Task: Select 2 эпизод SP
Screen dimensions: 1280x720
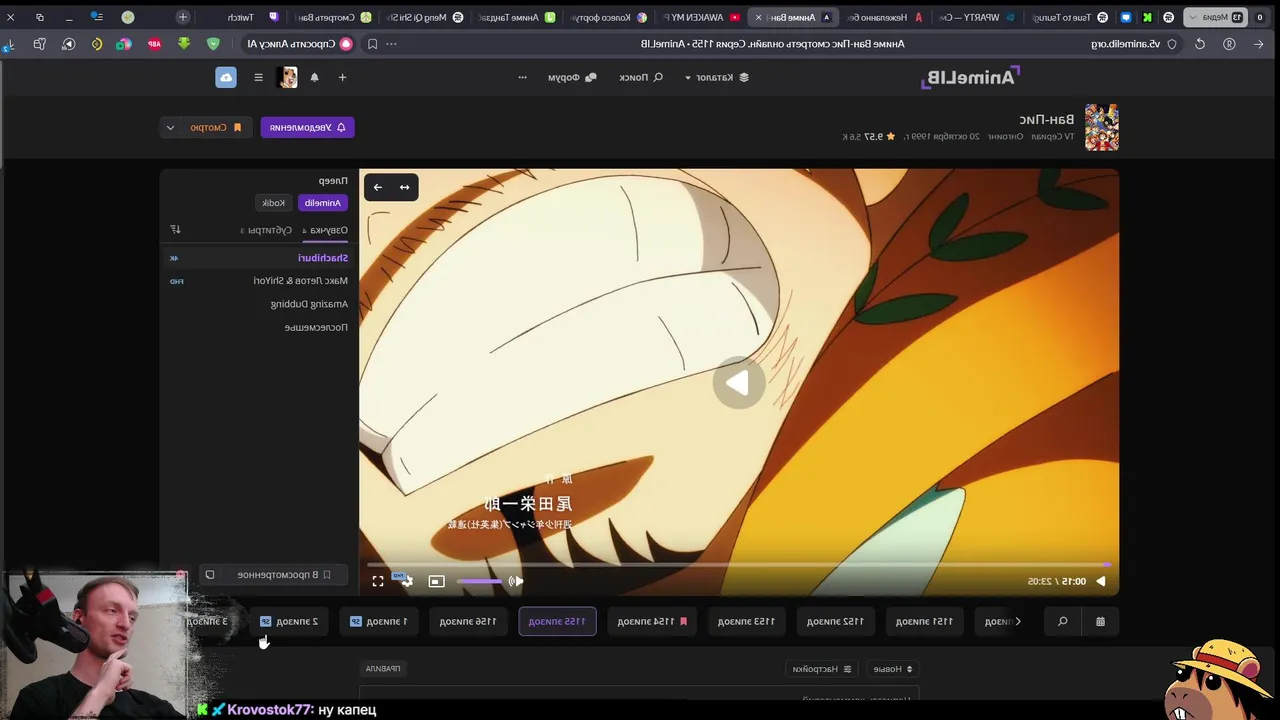Action: click(289, 621)
